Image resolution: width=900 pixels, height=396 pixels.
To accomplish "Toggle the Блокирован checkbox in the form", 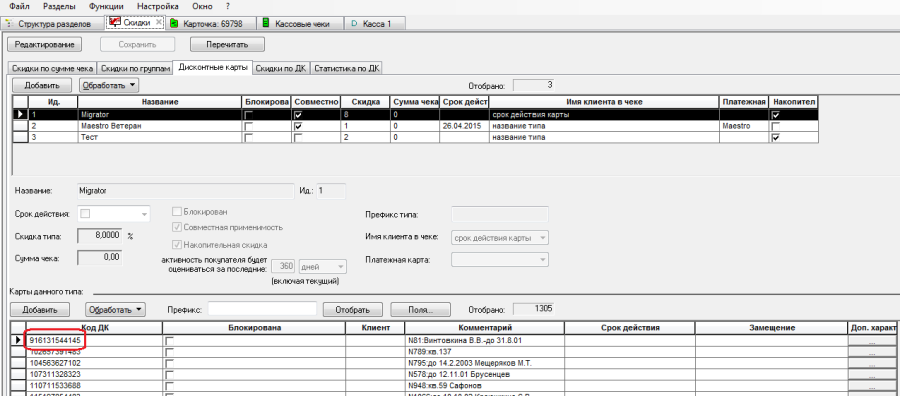I will pos(177,211).
